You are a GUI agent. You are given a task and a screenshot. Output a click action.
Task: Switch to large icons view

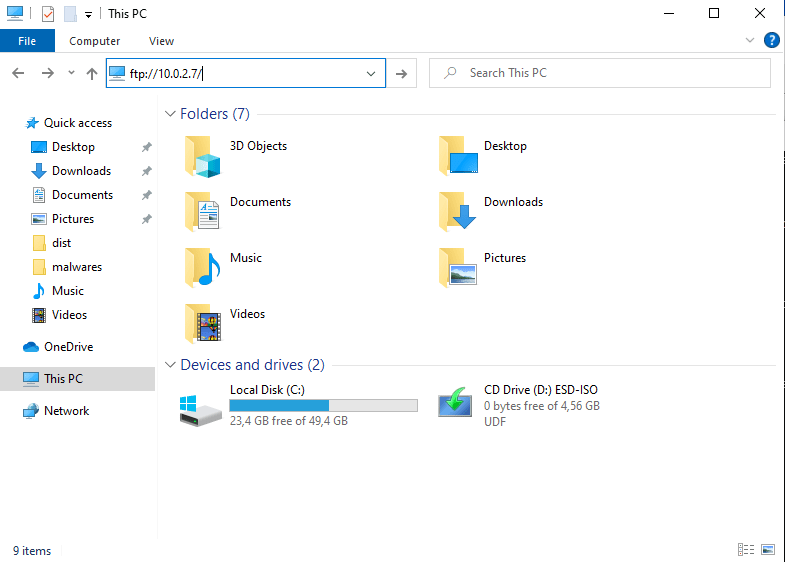coord(768,550)
